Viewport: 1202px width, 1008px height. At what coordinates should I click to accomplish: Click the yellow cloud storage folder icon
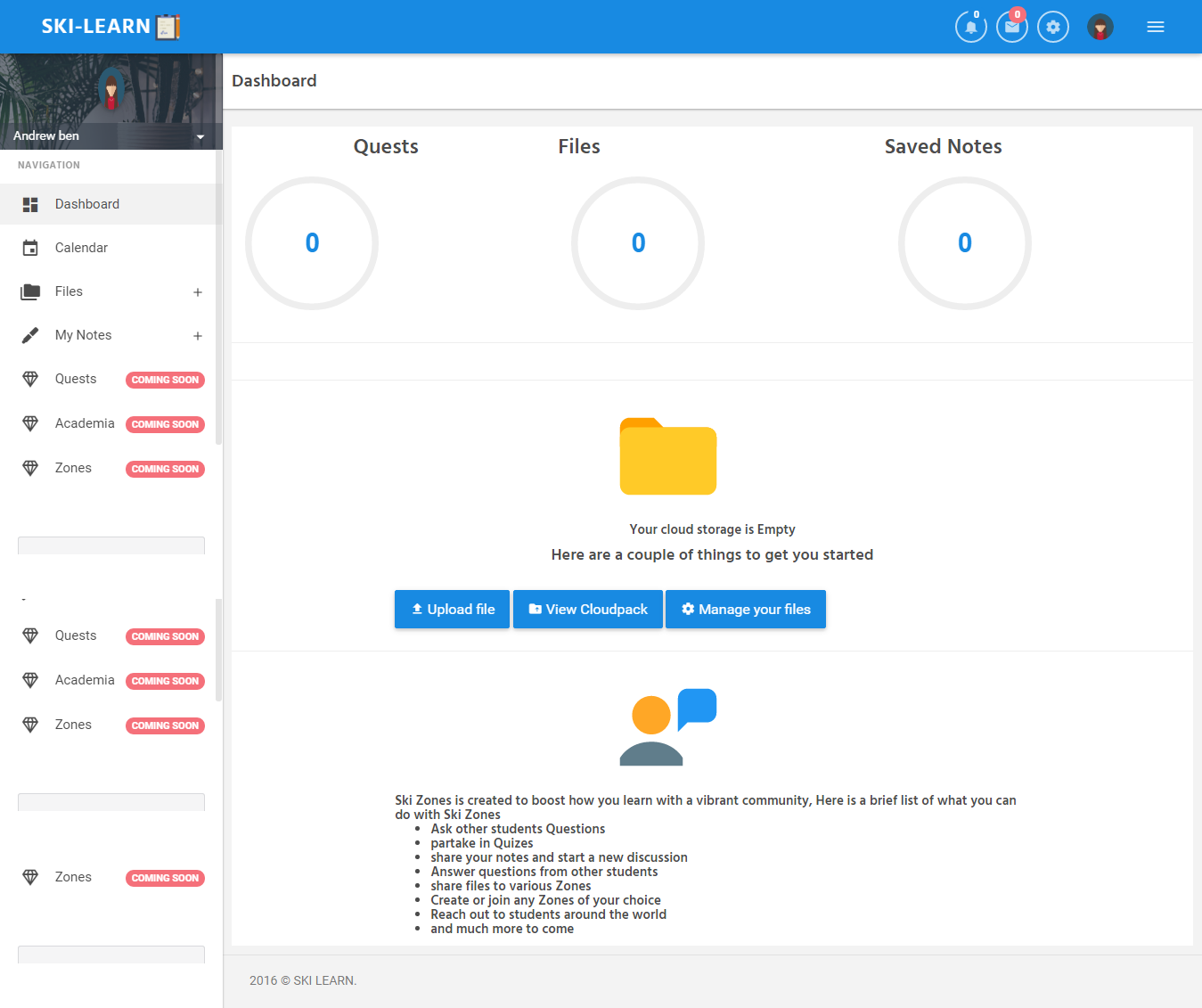pyautogui.click(x=667, y=456)
